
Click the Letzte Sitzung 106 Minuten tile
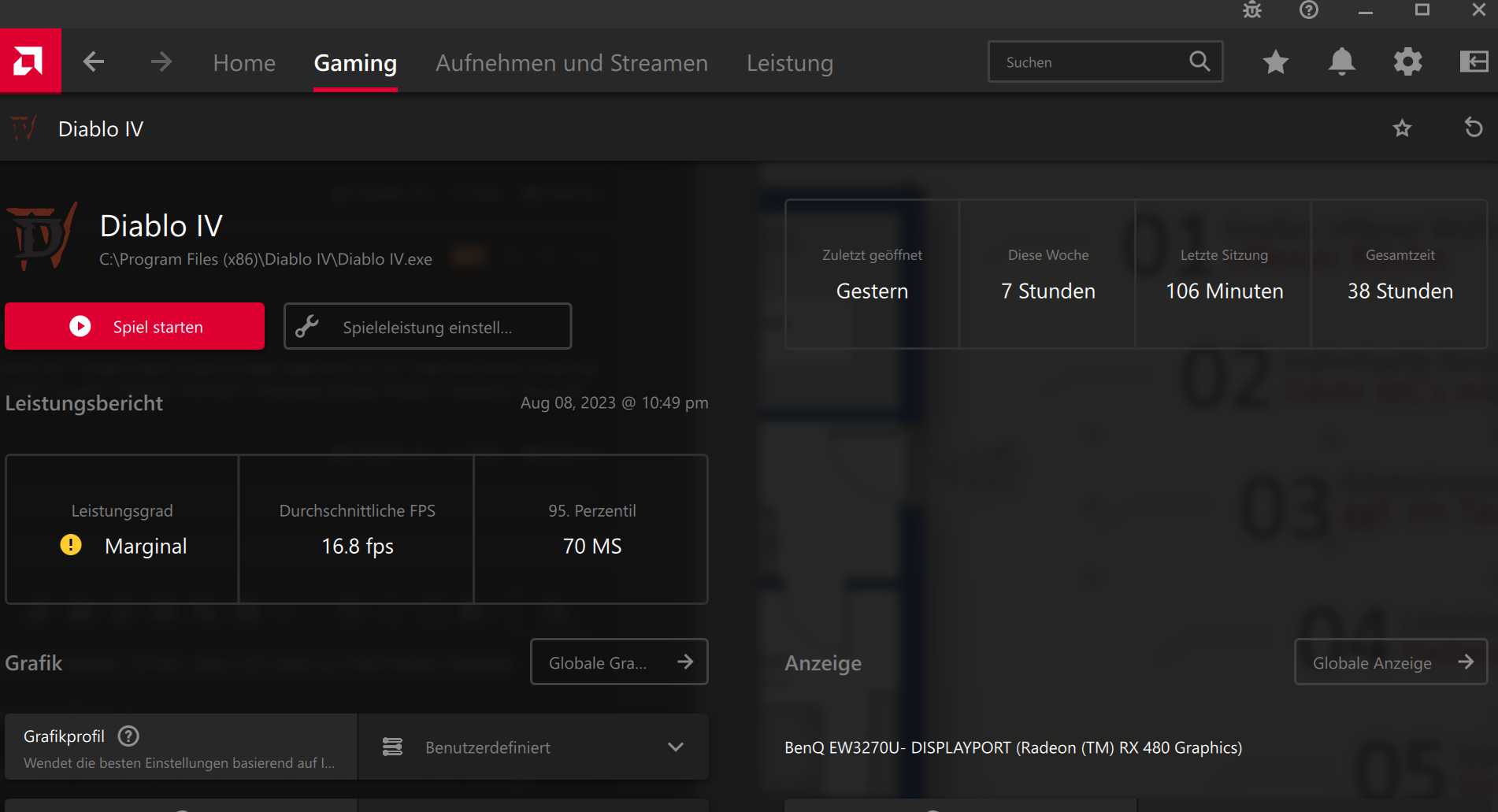tap(1224, 274)
